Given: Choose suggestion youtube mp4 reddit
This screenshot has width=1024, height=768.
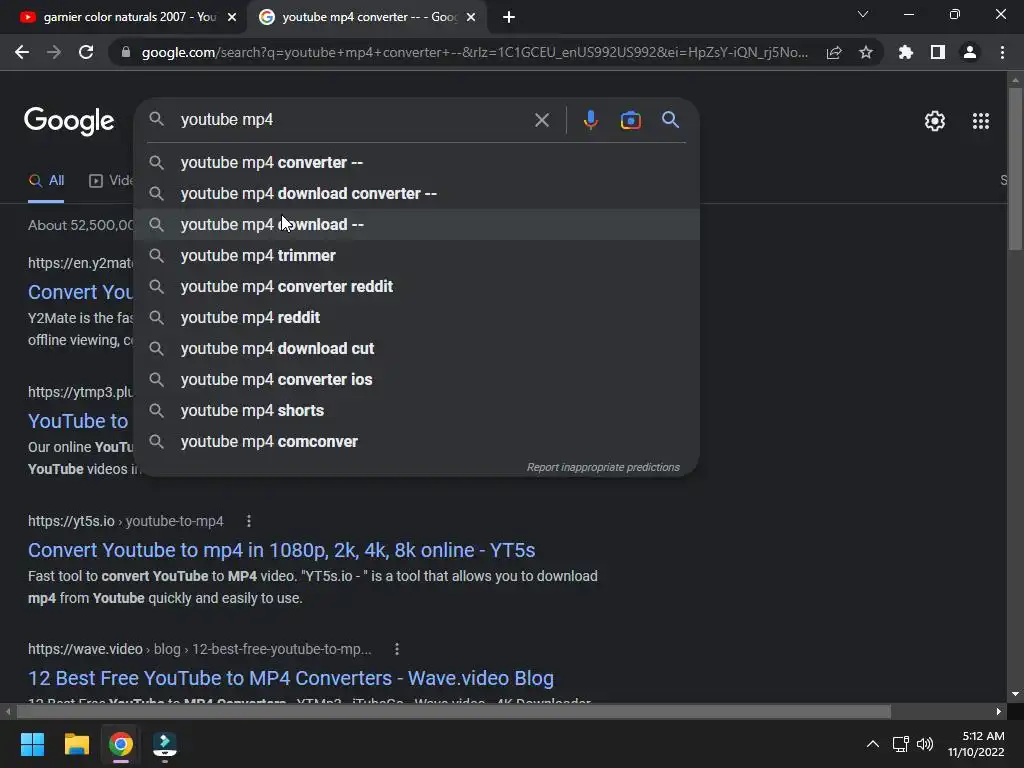Looking at the screenshot, I should pyautogui.click(x=417, y=317).
